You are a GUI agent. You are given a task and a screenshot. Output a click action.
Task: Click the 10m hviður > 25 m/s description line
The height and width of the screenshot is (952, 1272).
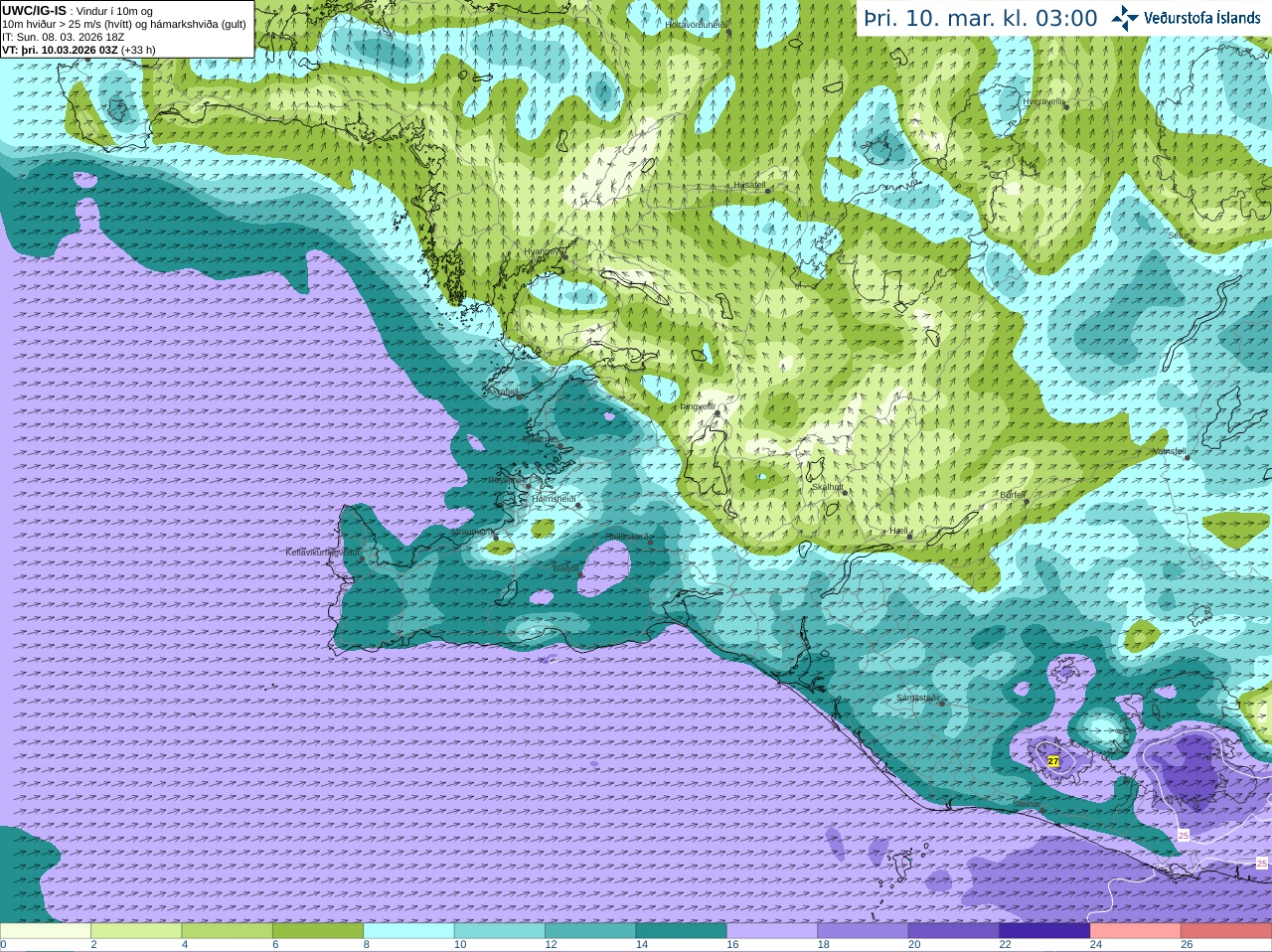click(124, 24)
